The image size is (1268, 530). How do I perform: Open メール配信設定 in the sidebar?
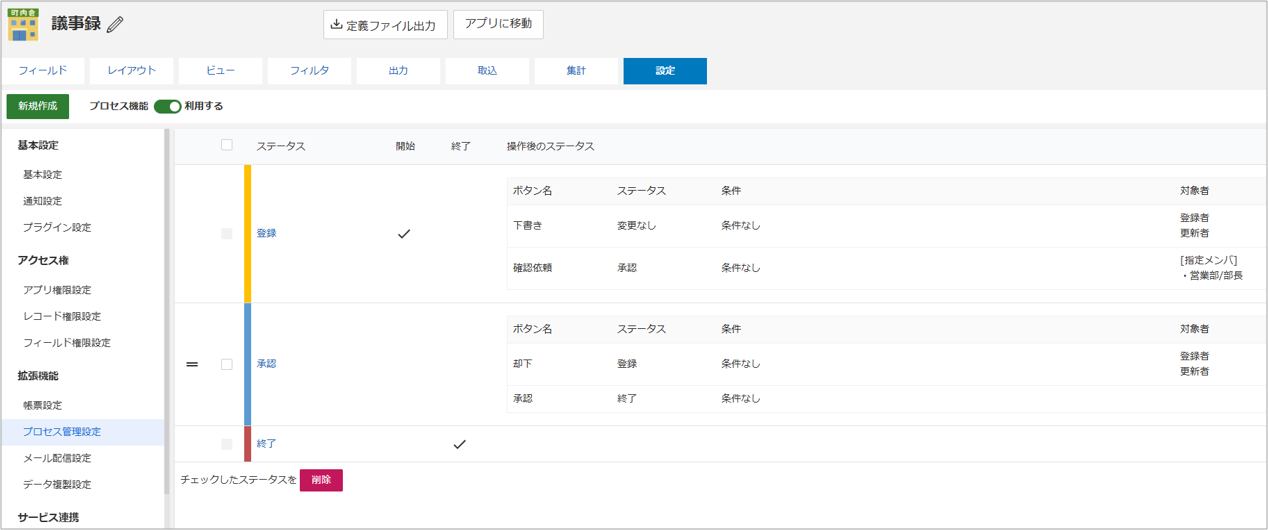57,458
